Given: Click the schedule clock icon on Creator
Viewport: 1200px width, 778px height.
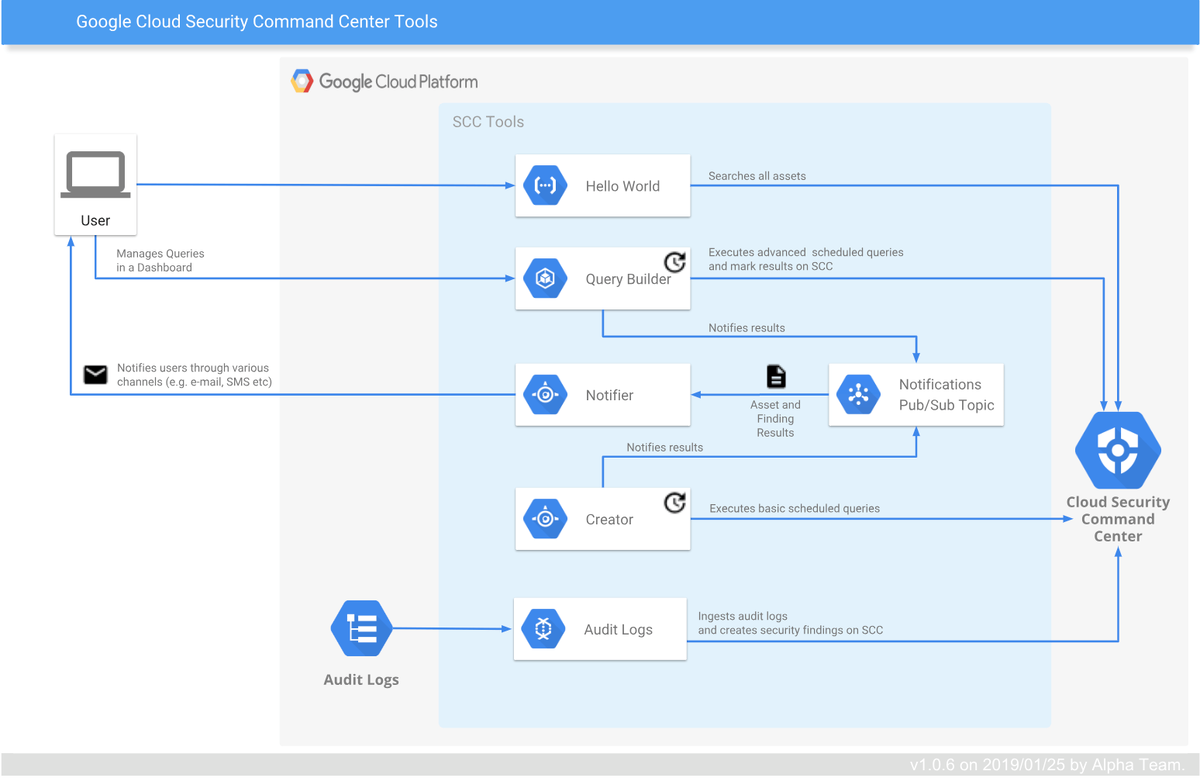Looking at the screenshot, I should coord(675,502).
